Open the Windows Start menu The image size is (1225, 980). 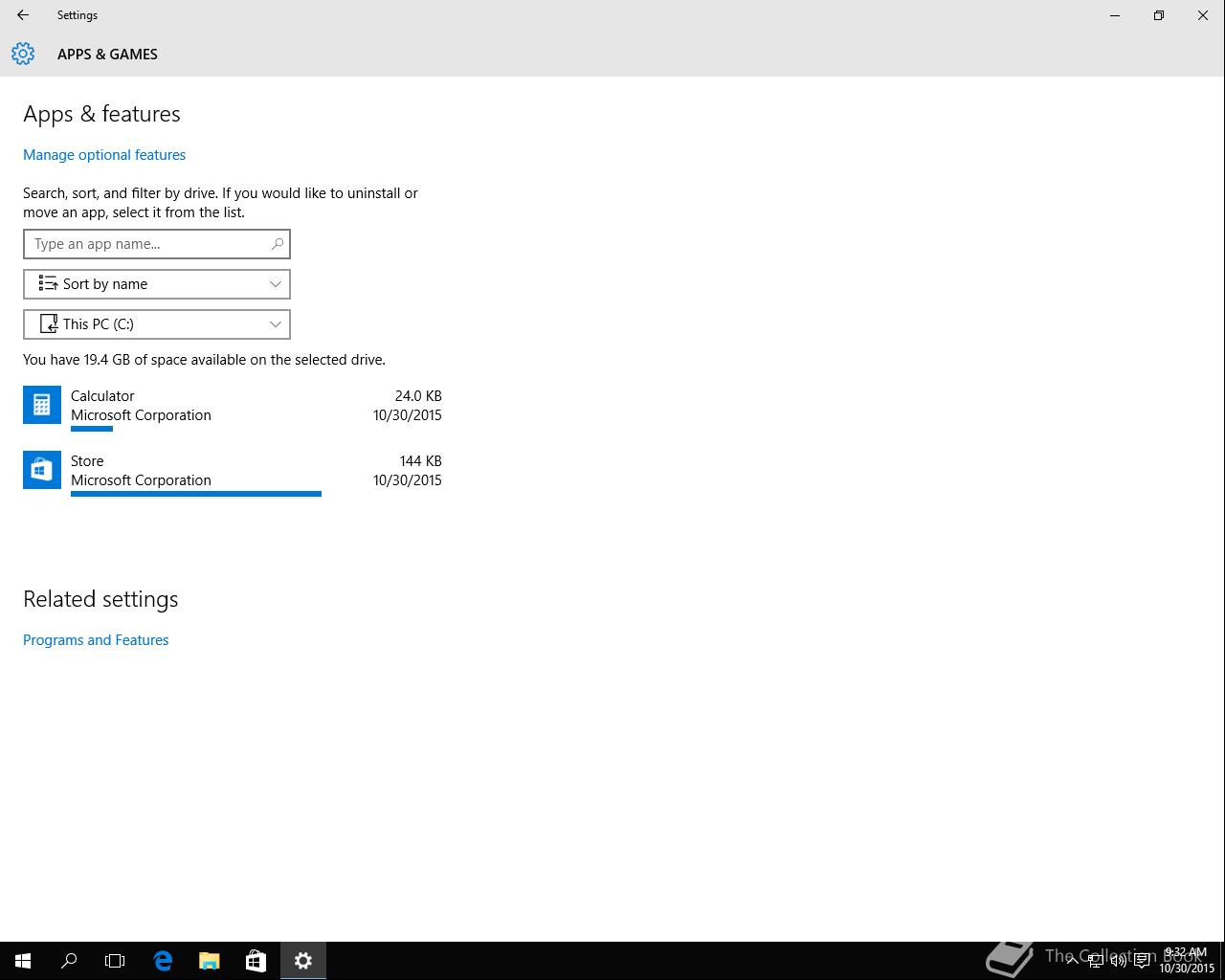23,961
